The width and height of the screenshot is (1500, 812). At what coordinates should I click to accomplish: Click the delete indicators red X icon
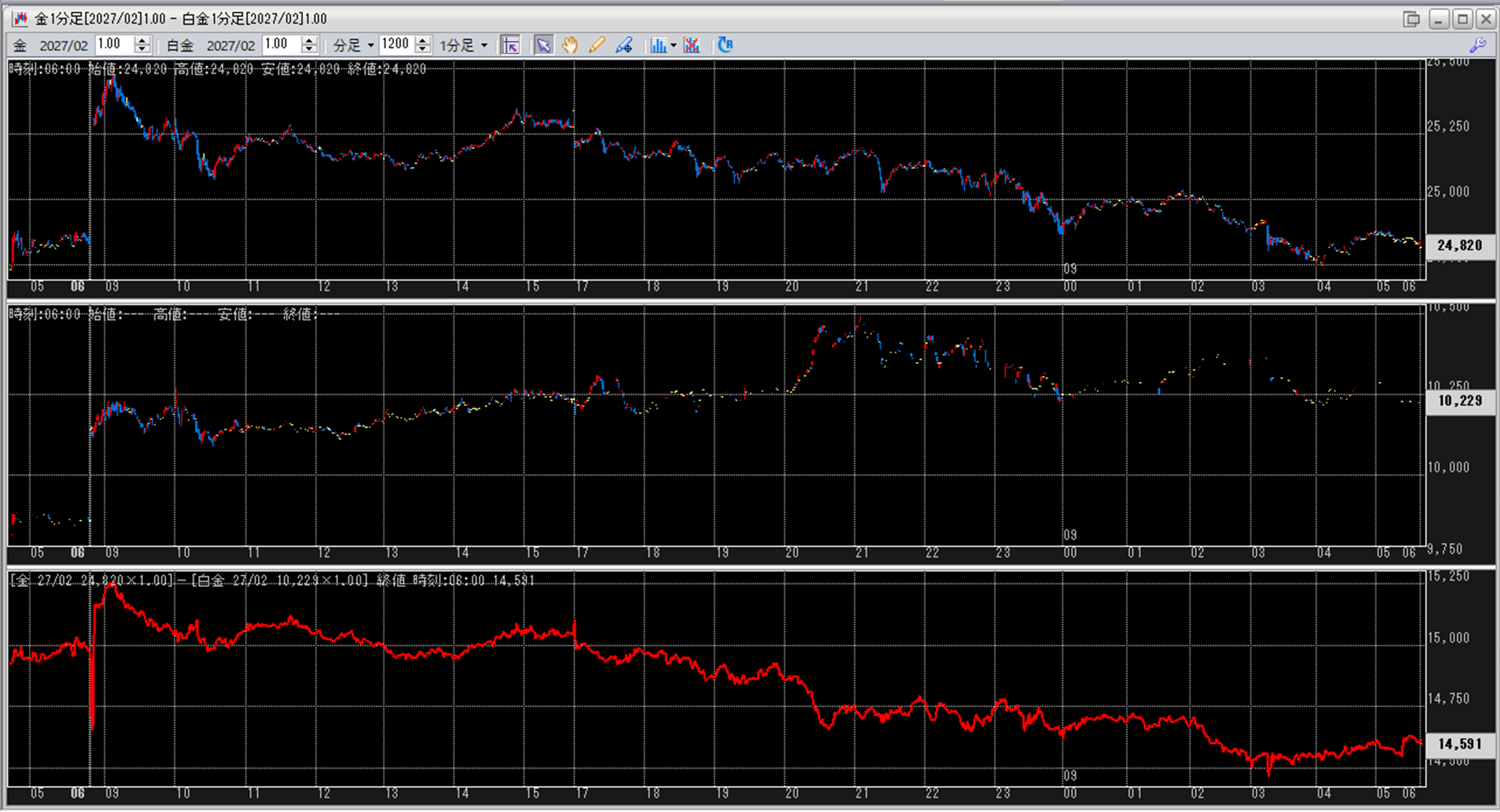click(x=692, y=46)
